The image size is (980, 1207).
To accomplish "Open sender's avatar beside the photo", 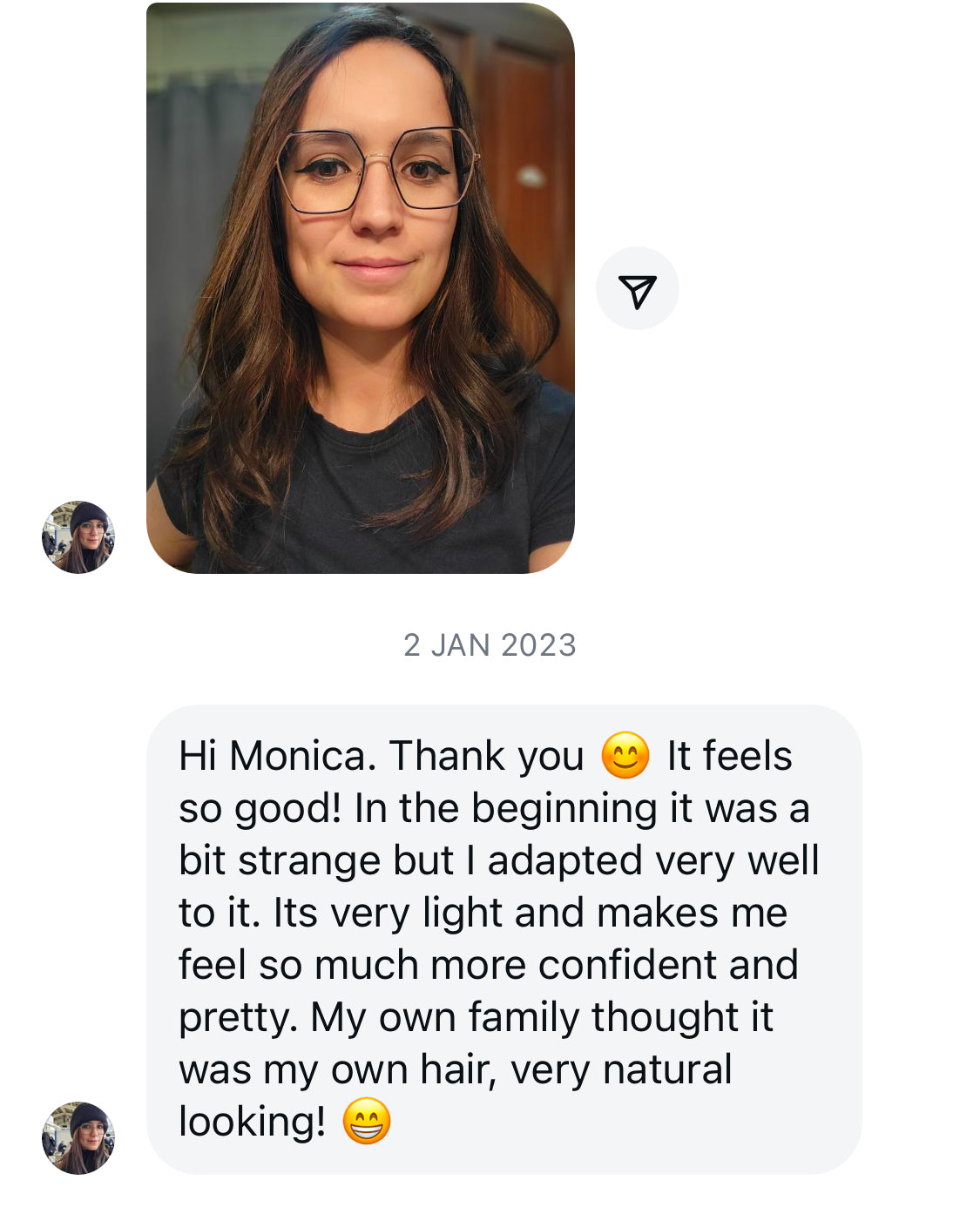I will 78,536.
